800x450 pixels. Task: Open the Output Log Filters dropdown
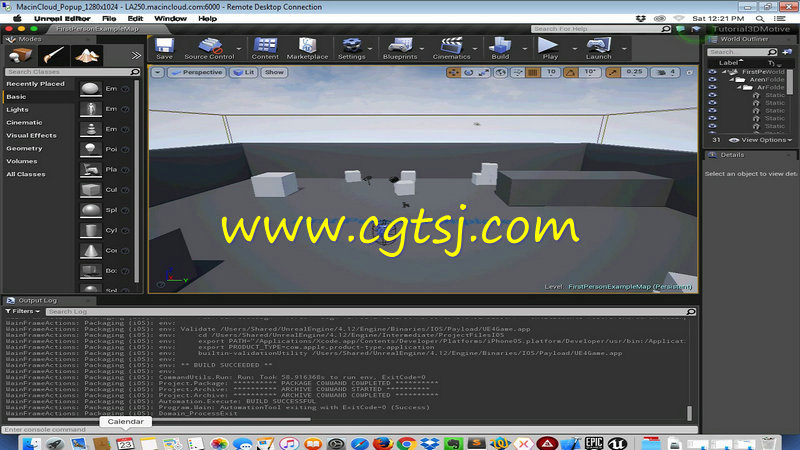tap(23, 311)
